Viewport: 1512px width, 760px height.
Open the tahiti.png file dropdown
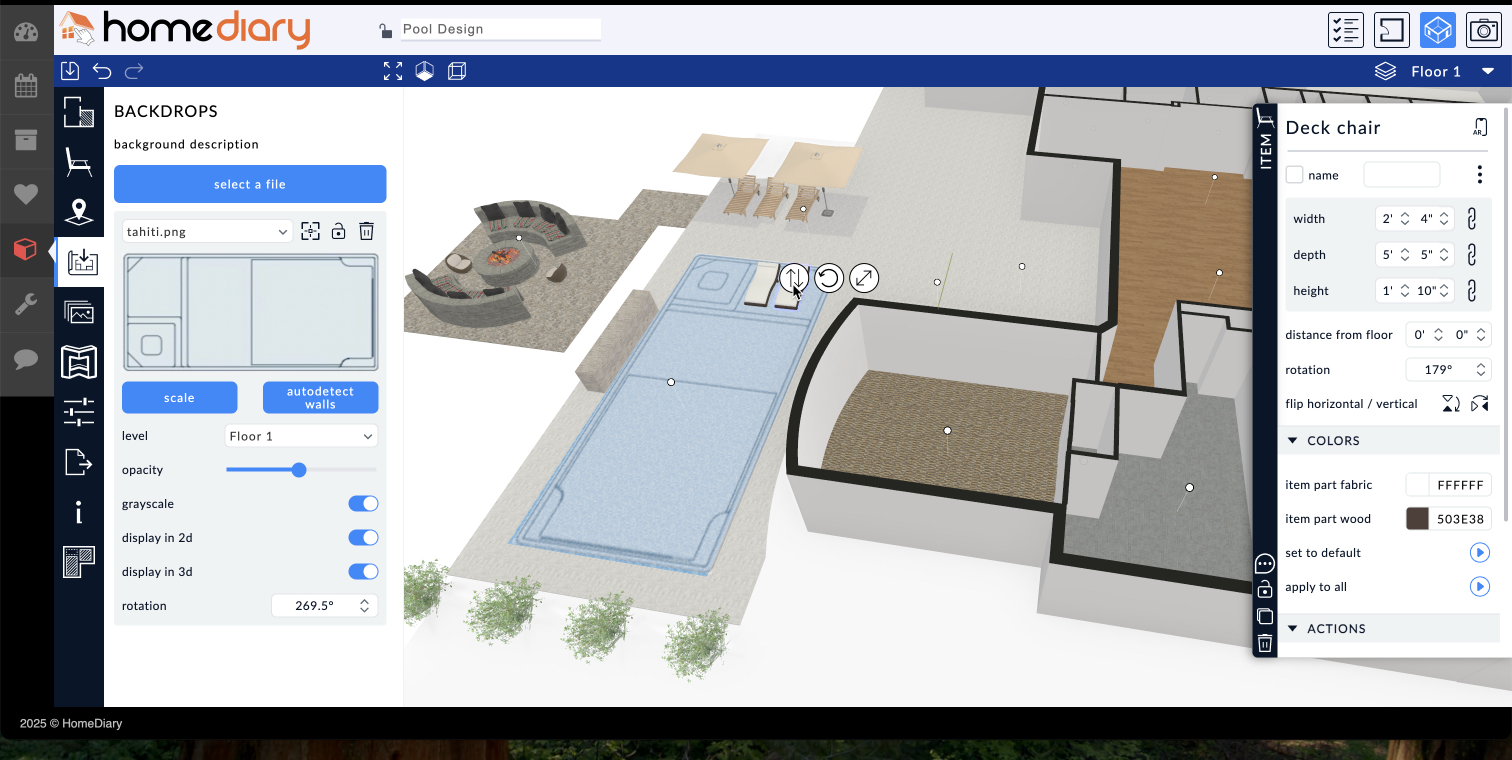(x=207, y=232)
